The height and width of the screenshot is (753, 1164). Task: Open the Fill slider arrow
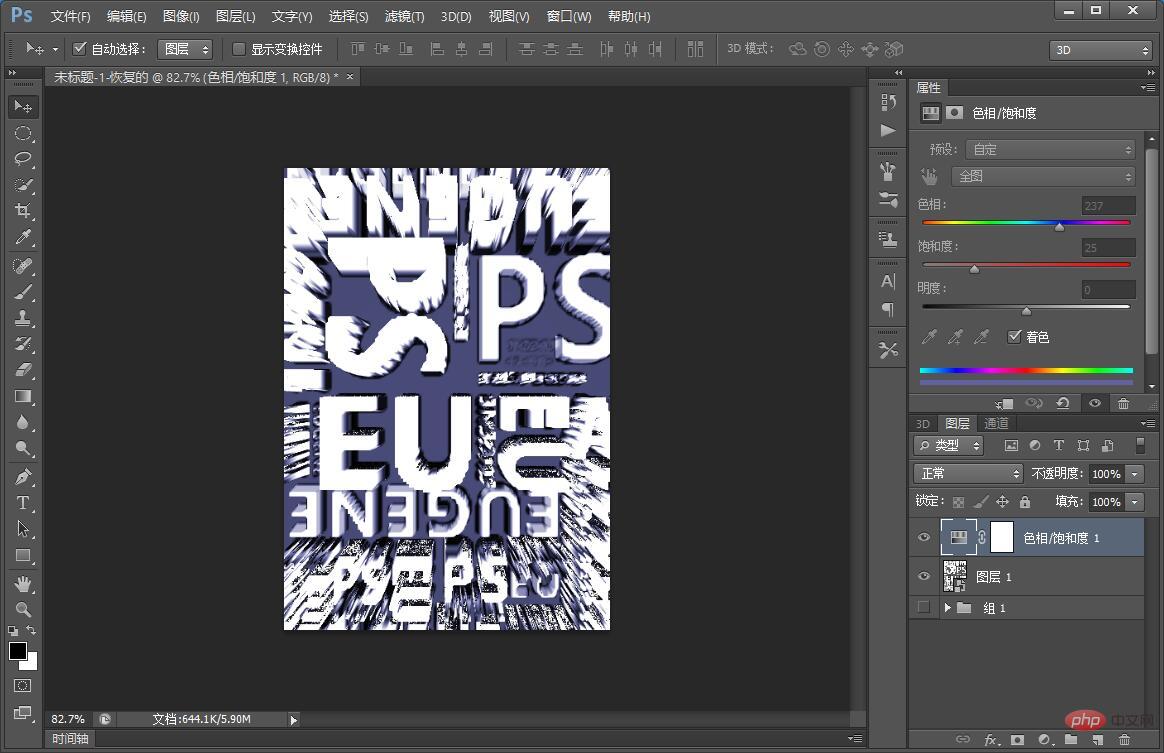click(1134, 502)
